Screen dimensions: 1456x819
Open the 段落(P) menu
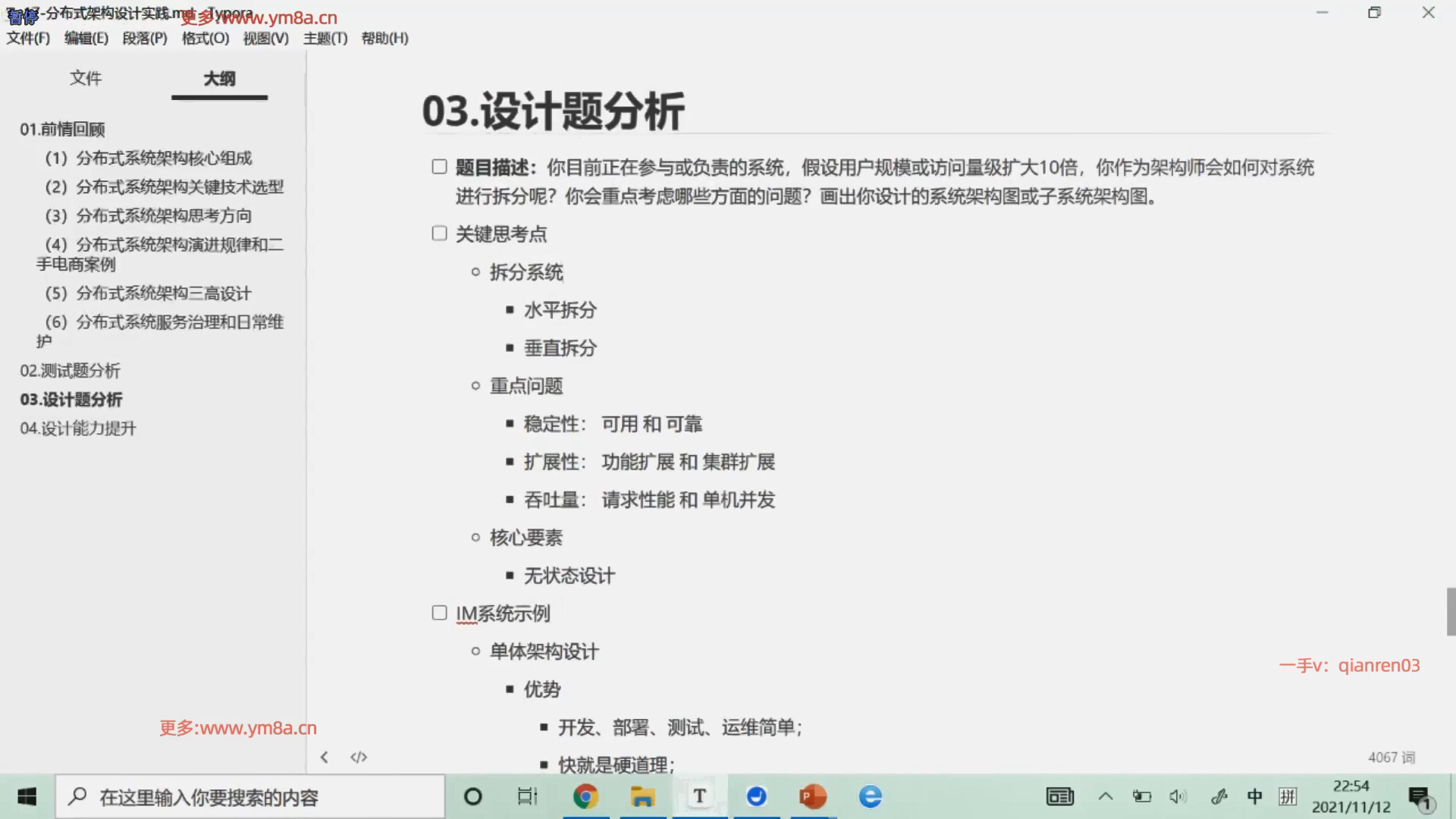point(144,38)
